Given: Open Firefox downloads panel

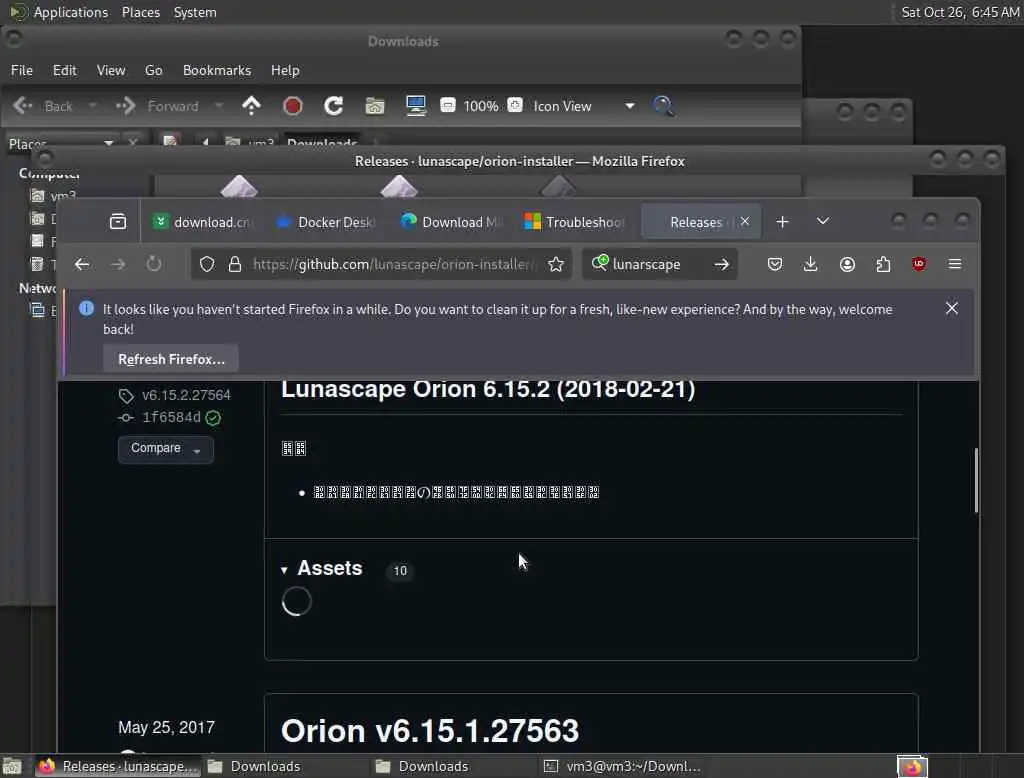Looking at the screenshot, I should [x=810, y=264].
